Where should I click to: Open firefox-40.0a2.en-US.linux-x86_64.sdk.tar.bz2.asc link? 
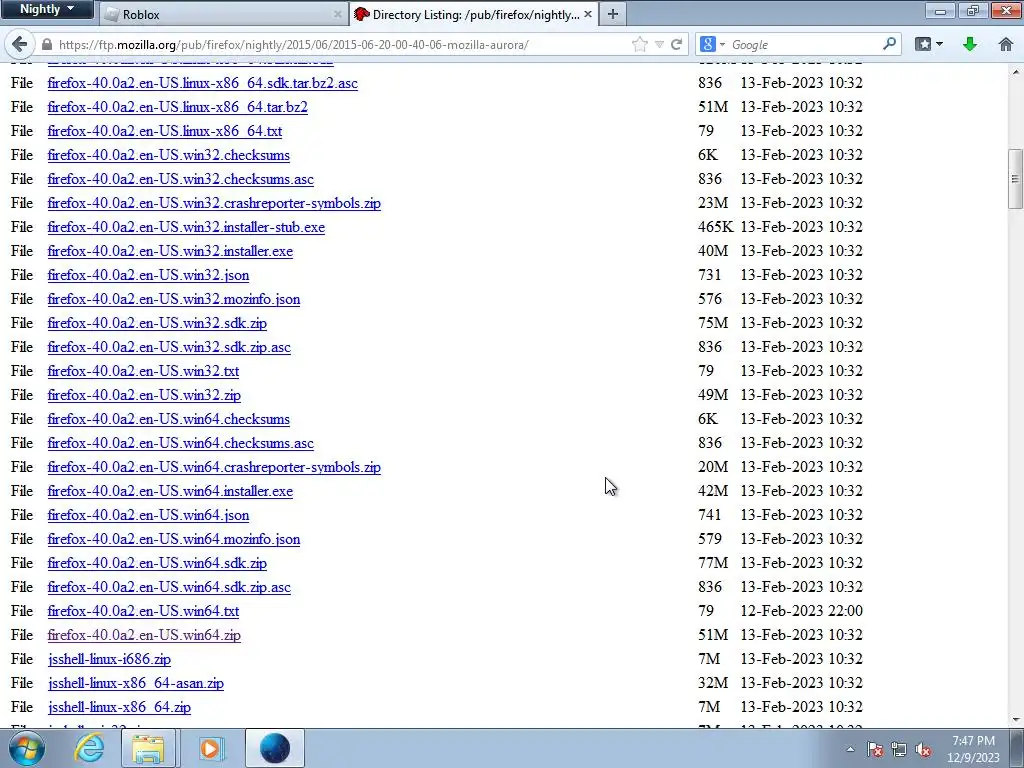tap(202, 83)
